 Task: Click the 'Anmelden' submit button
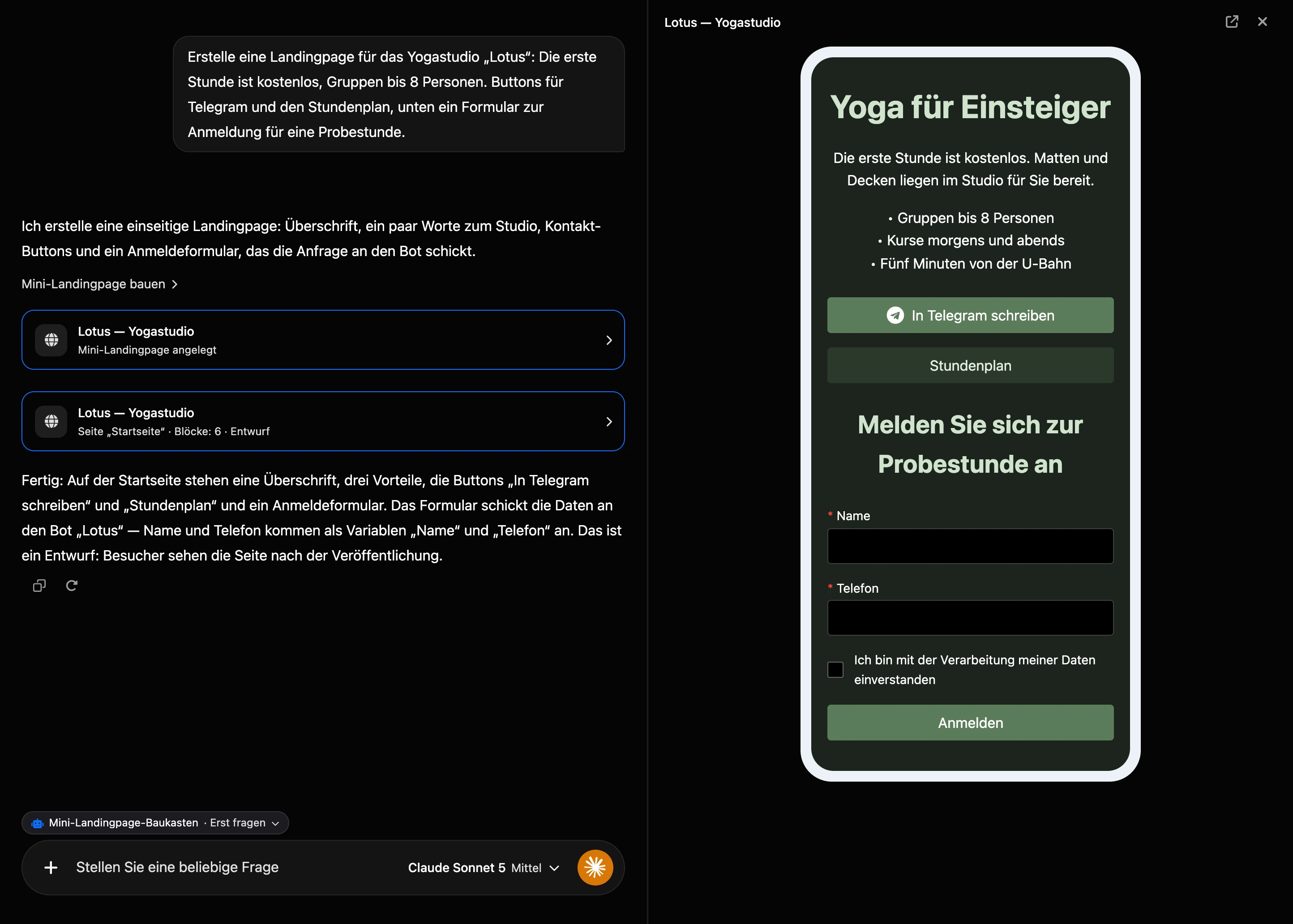pyautogui.click(x=970, y=723)
